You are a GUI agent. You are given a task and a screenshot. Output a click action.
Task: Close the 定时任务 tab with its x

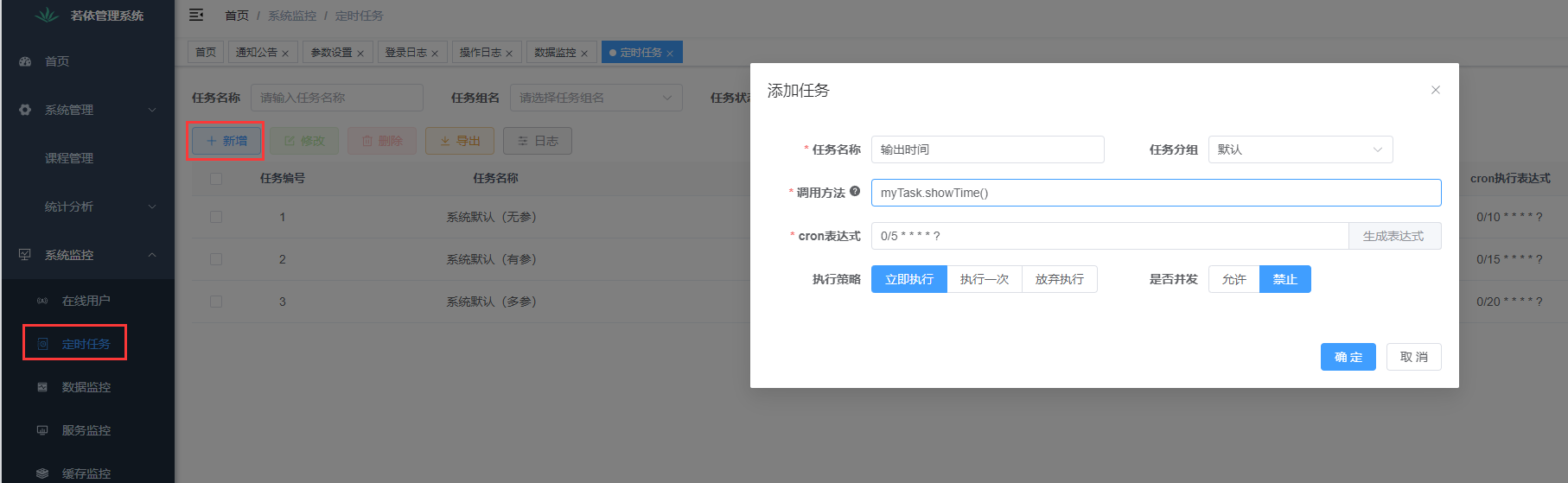click(670, 54)
